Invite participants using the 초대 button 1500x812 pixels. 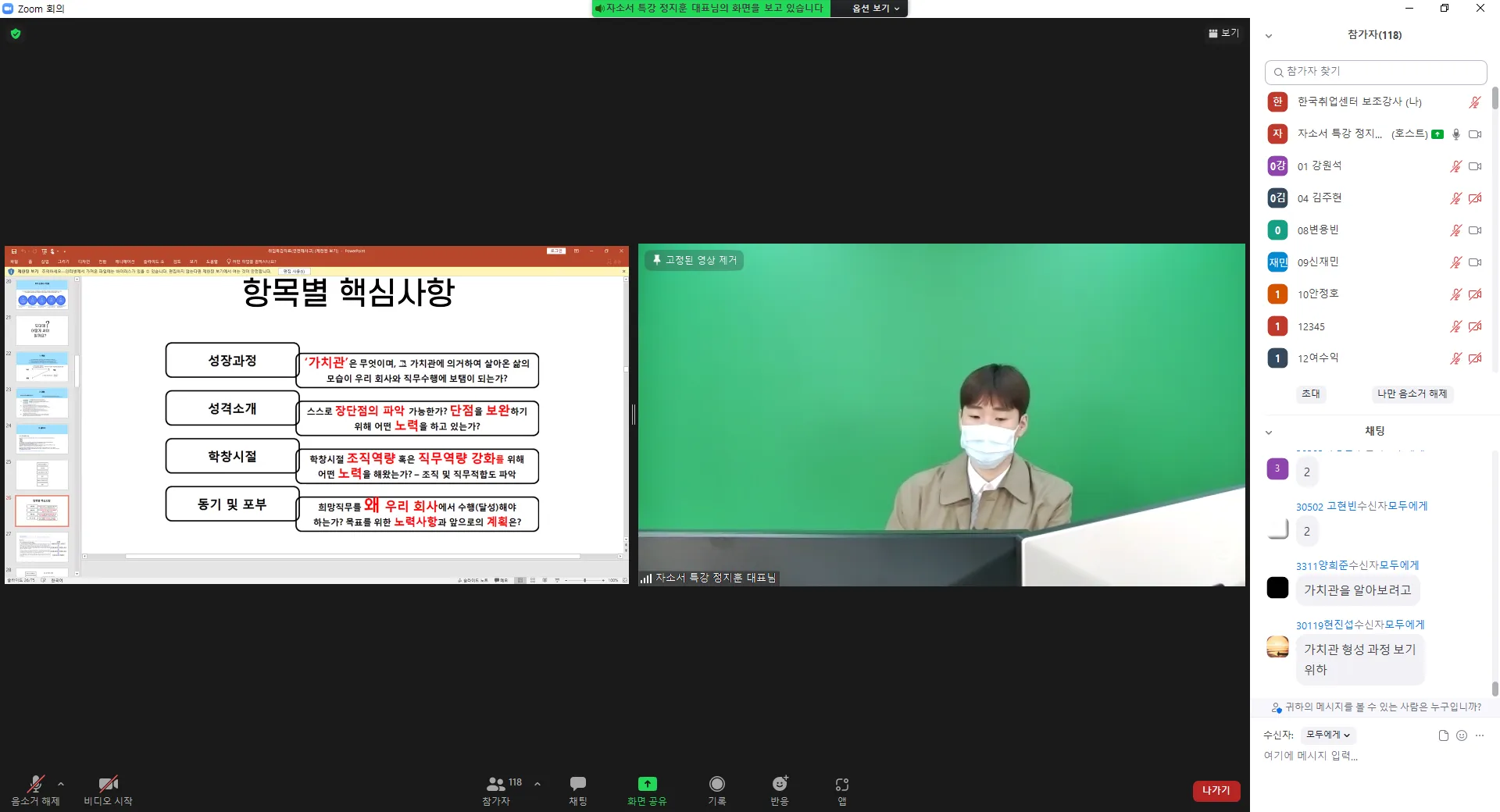click(1311, 394)
